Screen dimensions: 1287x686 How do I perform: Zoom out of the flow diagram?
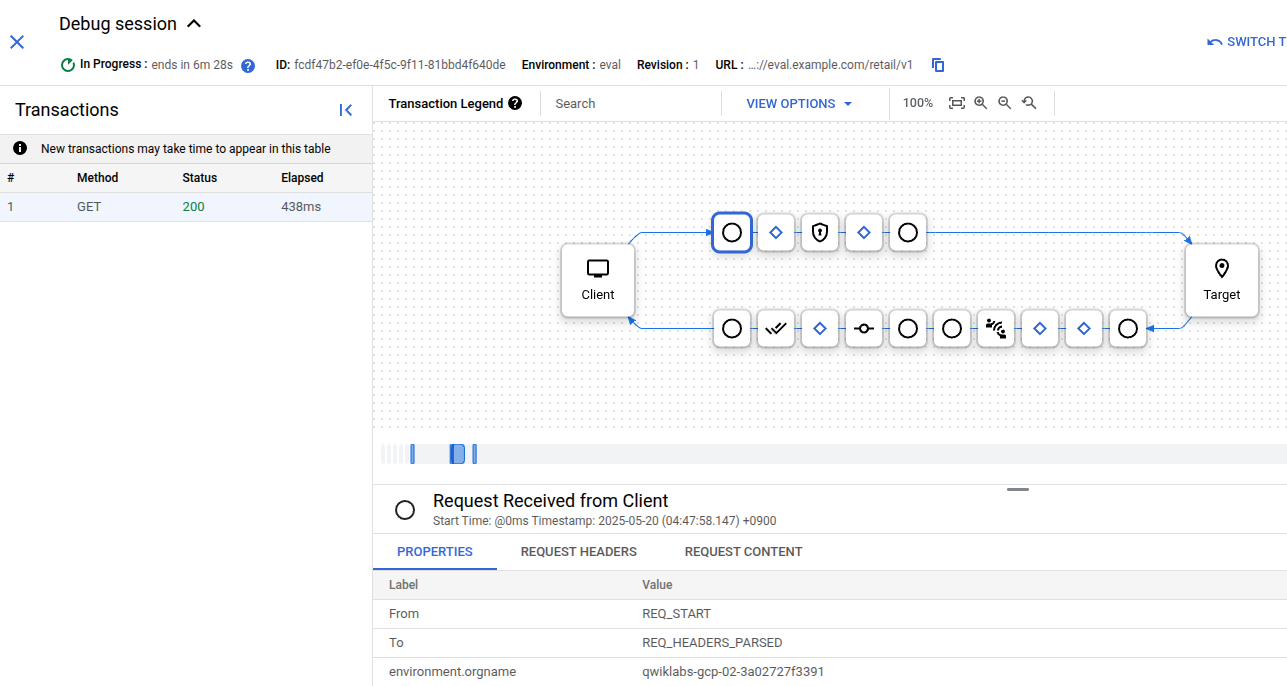pyautogui.click(x=1005, y=103)
